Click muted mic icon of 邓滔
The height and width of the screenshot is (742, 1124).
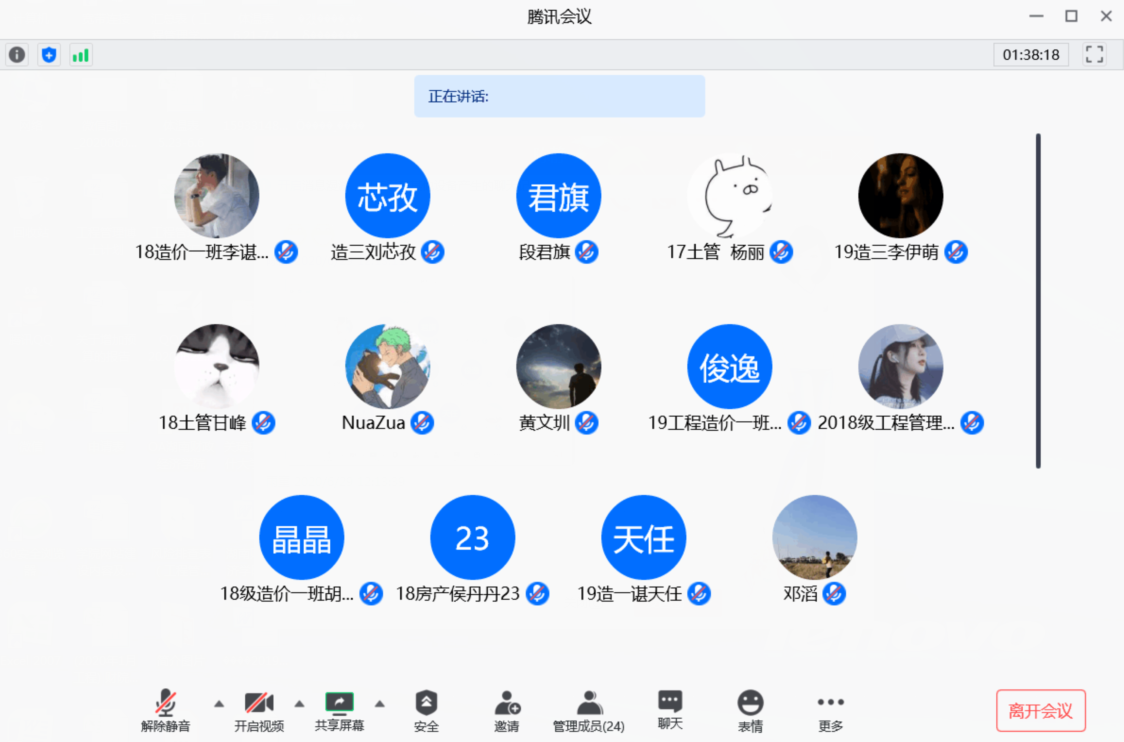click(x=834, y=593)
